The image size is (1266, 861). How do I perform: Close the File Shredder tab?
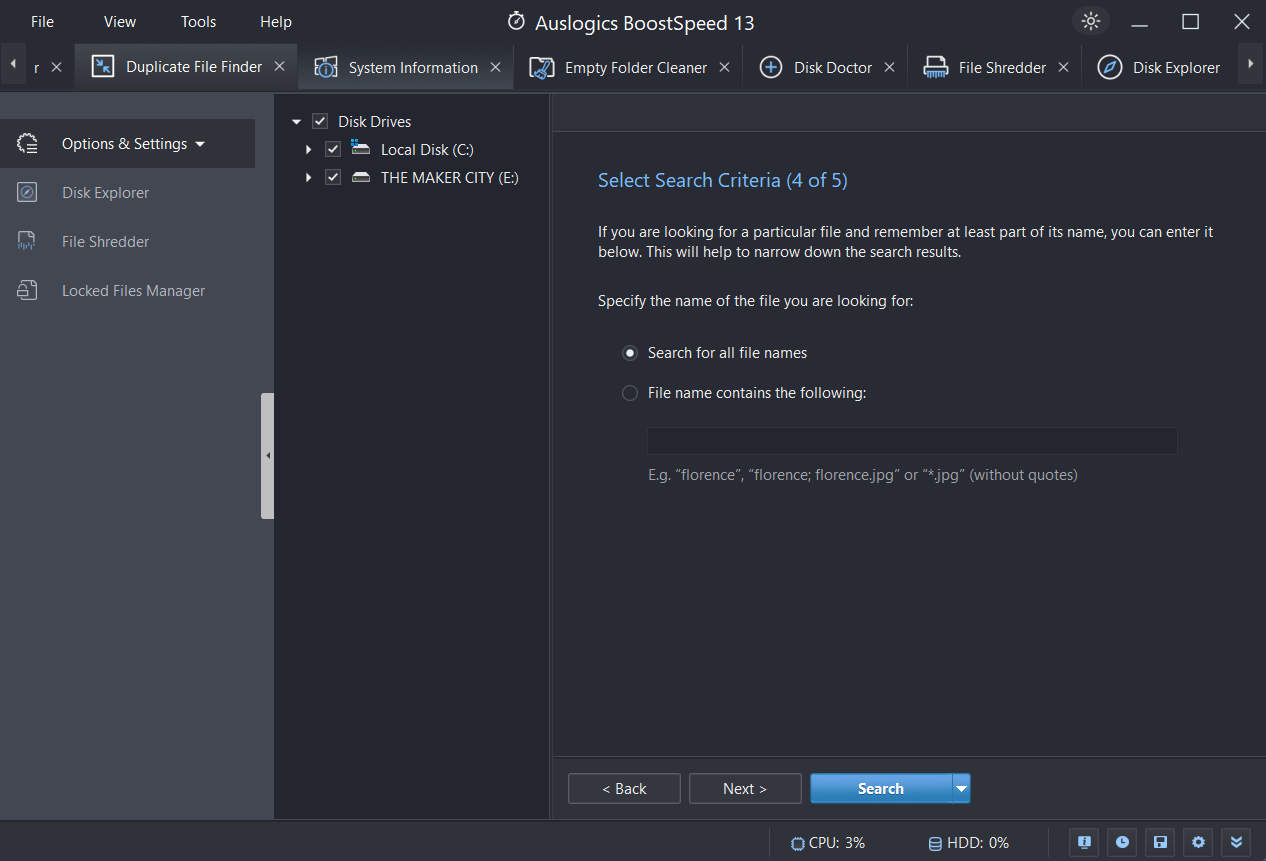[x=1063, y=67]
